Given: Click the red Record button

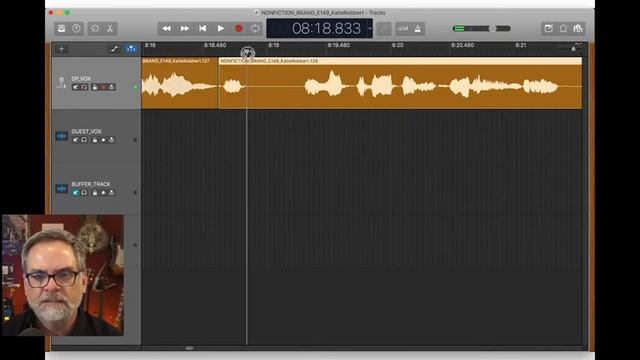Looking at the screenshot, I should coord(239,28).
